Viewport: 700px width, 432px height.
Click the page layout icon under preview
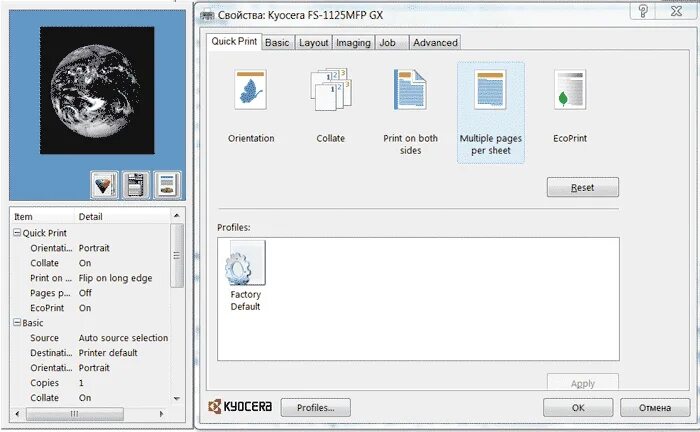(x=167, y=185)
